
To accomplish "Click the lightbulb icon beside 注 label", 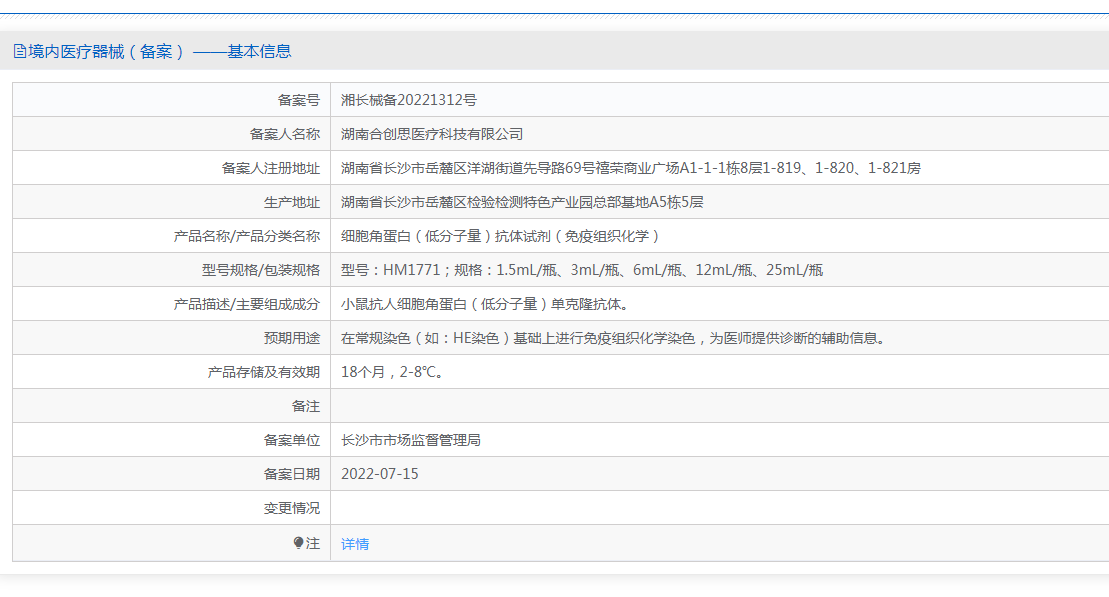I will [298, 543].
